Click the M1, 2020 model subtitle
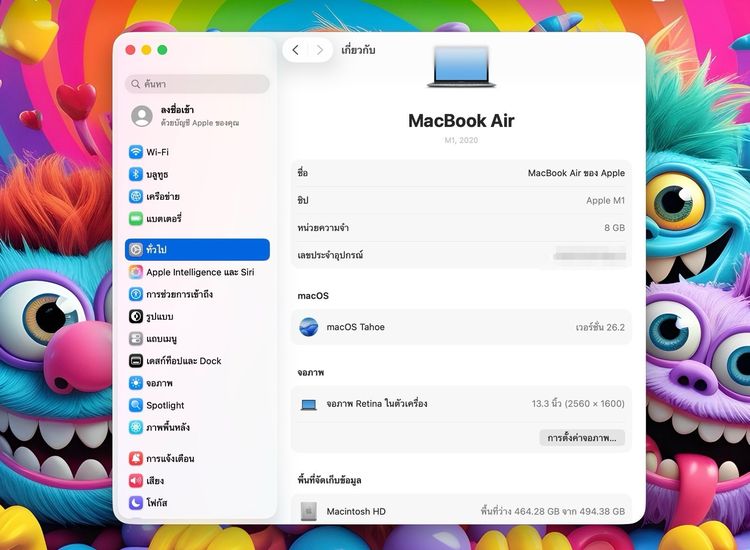 [461, 140]
